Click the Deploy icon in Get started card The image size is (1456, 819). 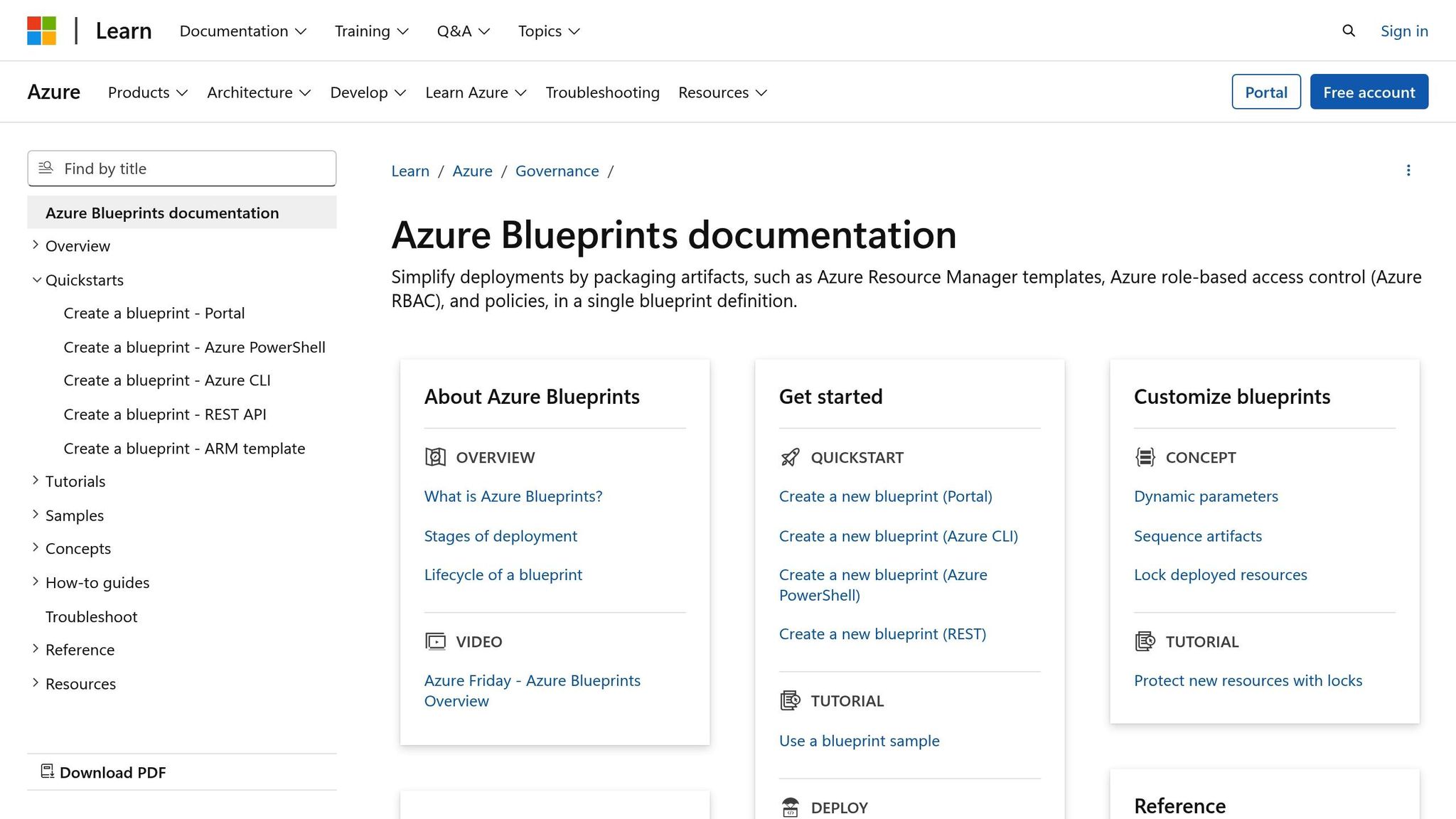tap(790, 807)
